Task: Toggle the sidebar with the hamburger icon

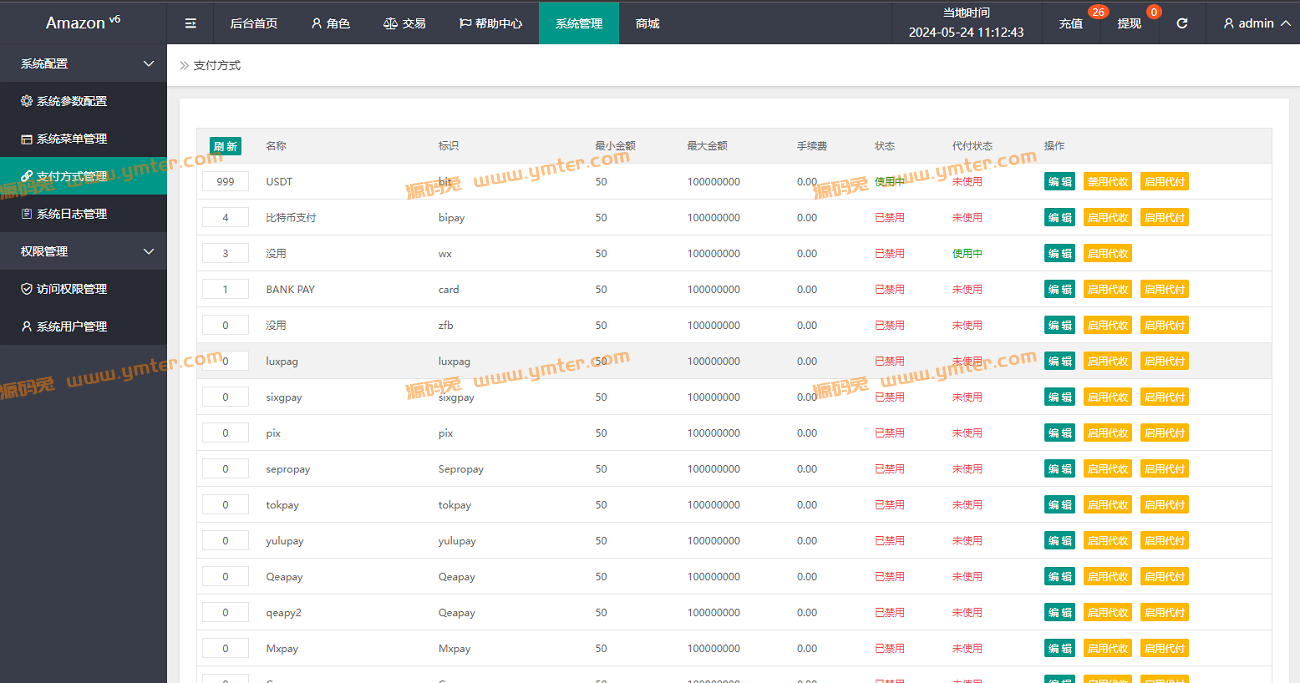Action: (x=190, y=23)
